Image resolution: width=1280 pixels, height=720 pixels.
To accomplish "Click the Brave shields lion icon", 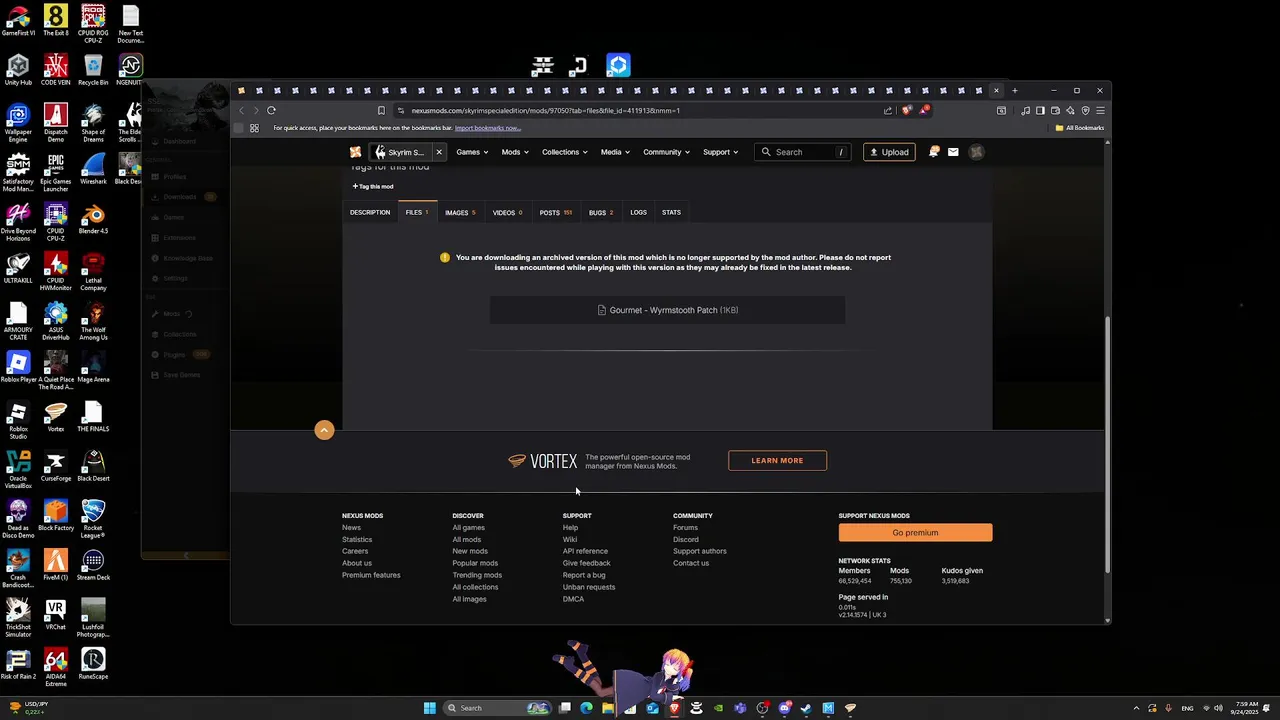I will pyautogui.click(x=907, y=110).
